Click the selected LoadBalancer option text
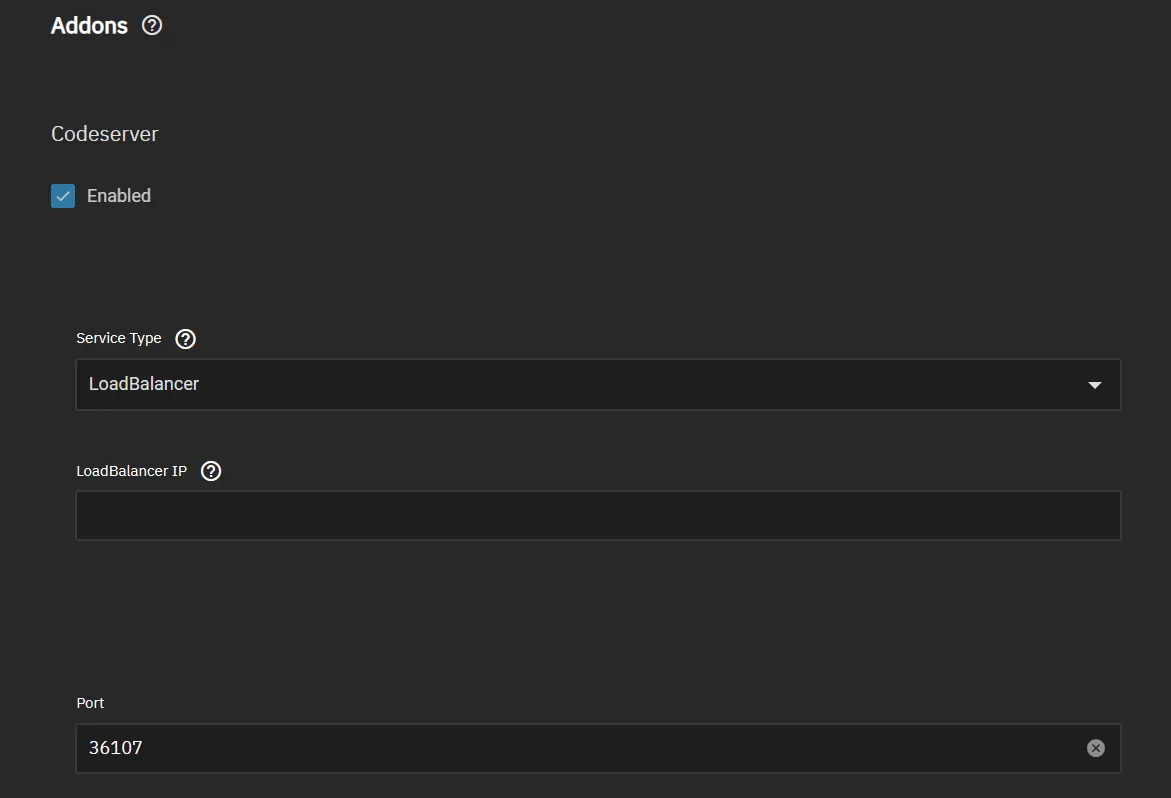Image resolution: width=1171 pixels, height=798 pixels. point(144,384)
